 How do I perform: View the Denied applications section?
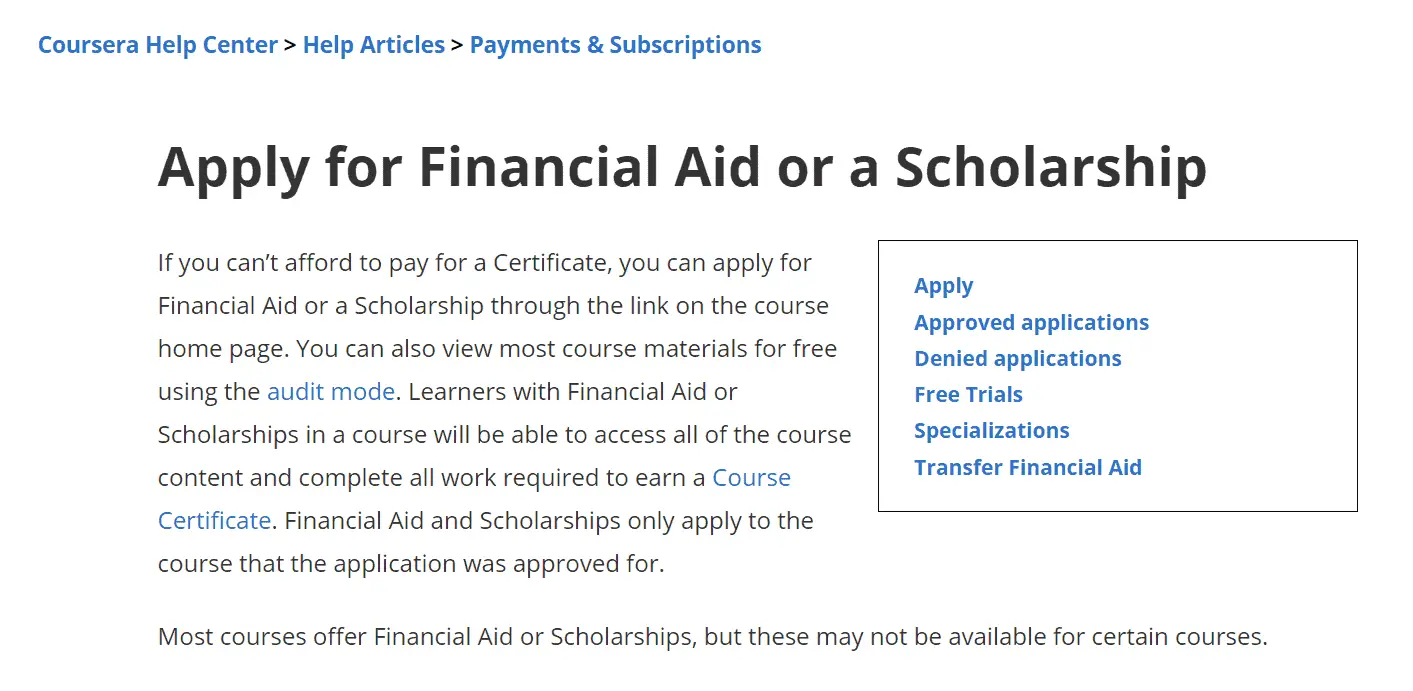1017,358
